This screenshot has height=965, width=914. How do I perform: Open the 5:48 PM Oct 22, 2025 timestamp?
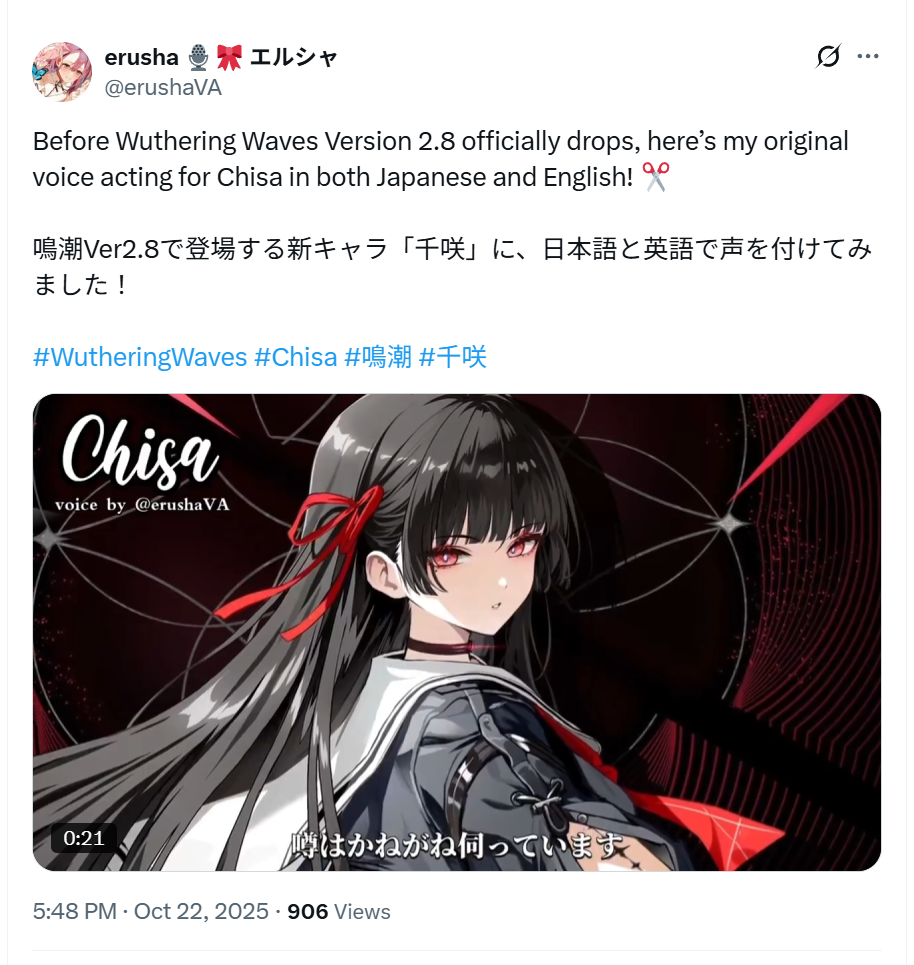[151, 911]
